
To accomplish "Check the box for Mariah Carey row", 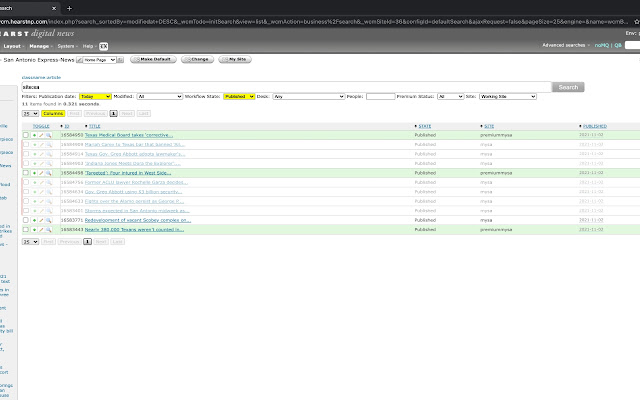I will [x=26, y=144].
